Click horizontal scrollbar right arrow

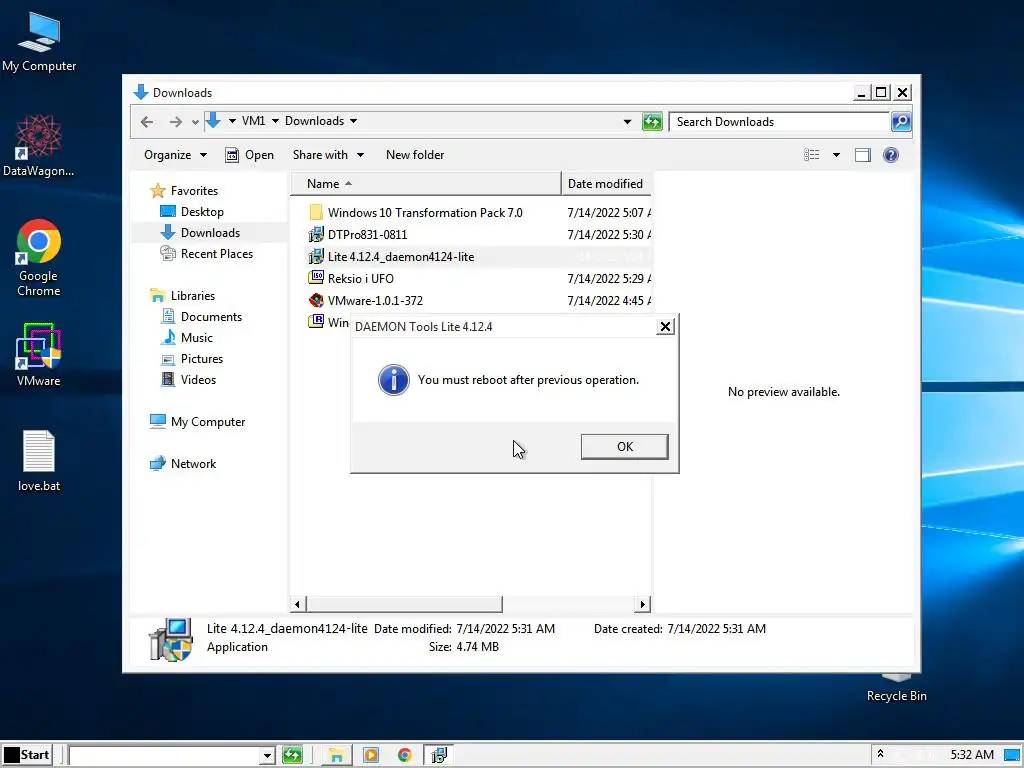tap(643, 604)
